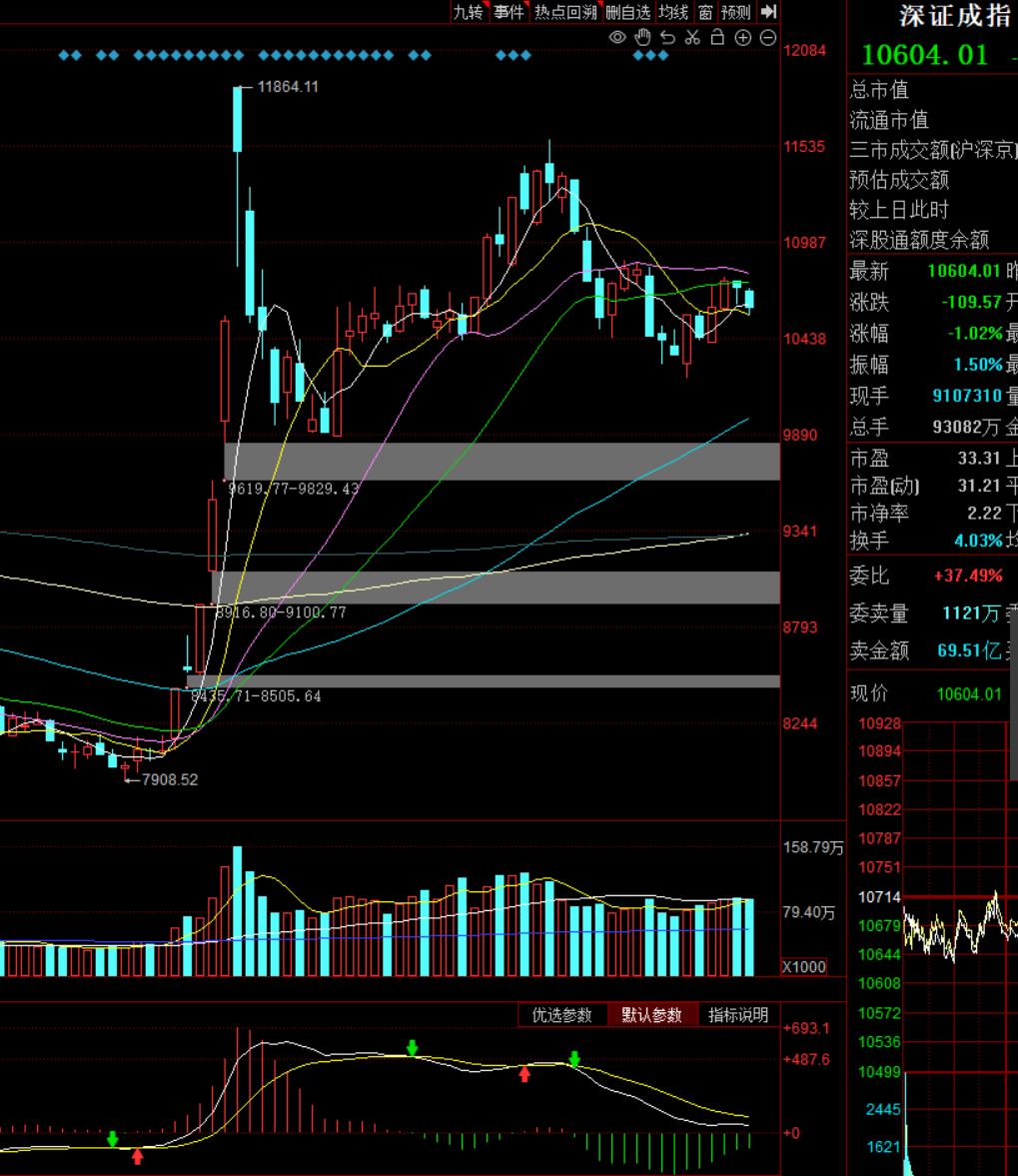
Task: Click the gray 9619.77-9829.43 gap zone
Action: point(502,462)
